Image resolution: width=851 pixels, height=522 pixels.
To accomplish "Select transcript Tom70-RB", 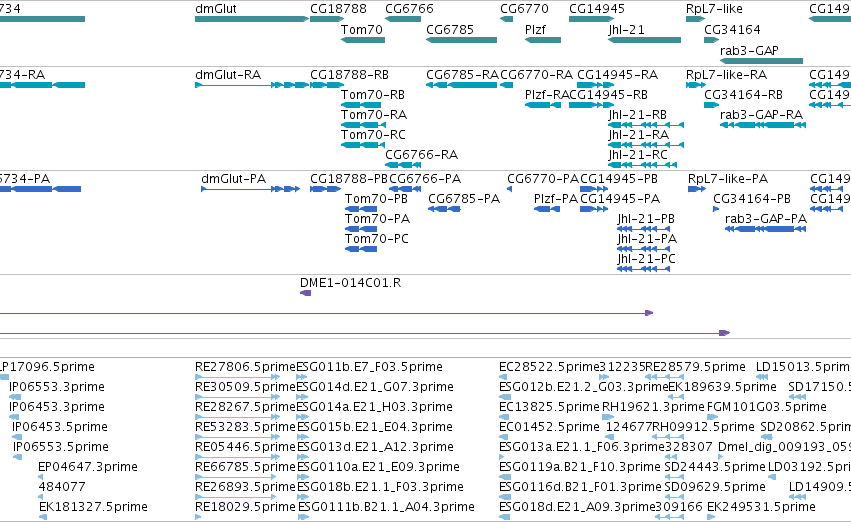I will (x=361, y=105).
